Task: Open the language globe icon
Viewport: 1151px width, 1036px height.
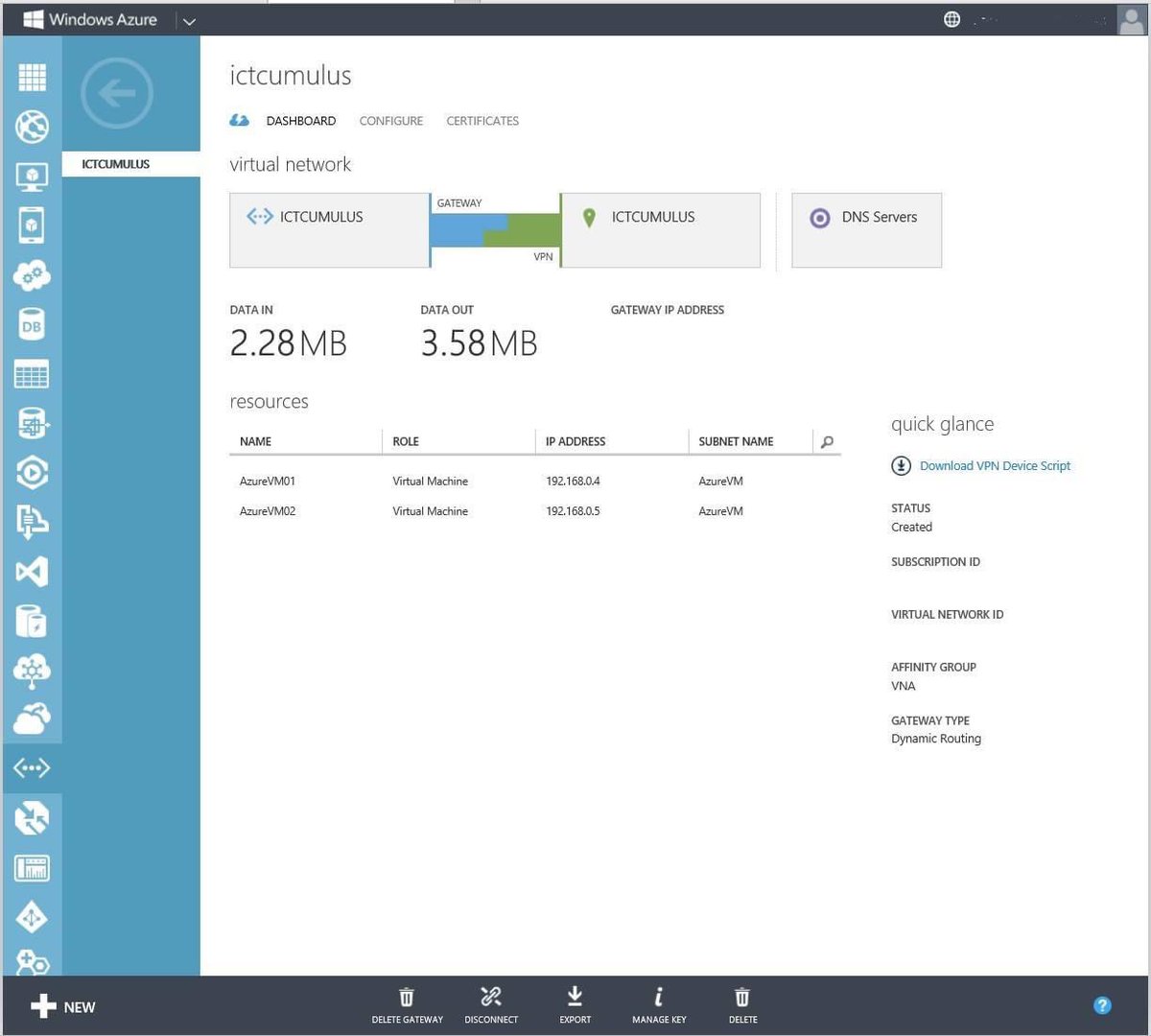Action: point(951,19)
